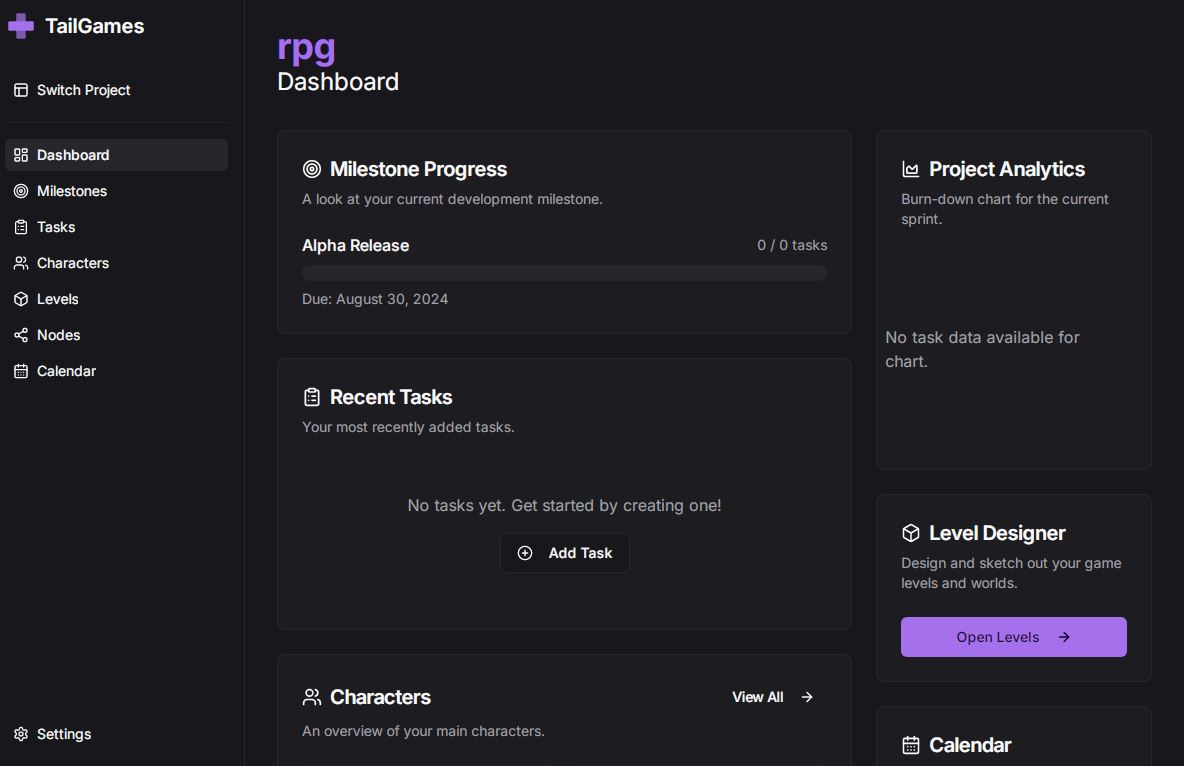Click the Characters people icon in sidebar
Image resolution: width=1184 pixels, height=766 pixels.
pos(21,263)
